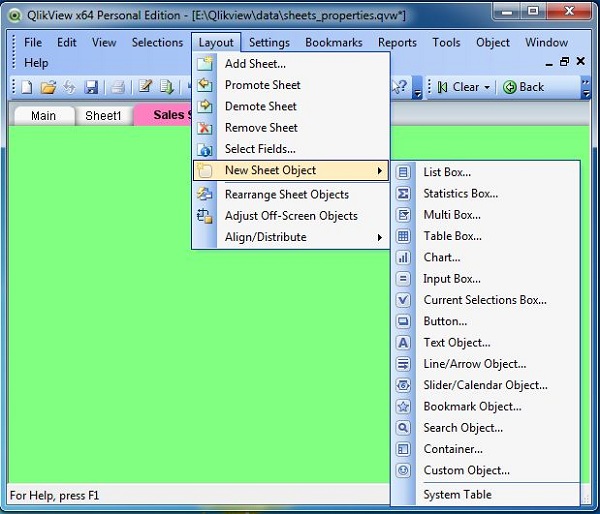This screenshot has width=600, height=514.
Task: Click the Chart bar icon
Action: (x=403, y=257)
